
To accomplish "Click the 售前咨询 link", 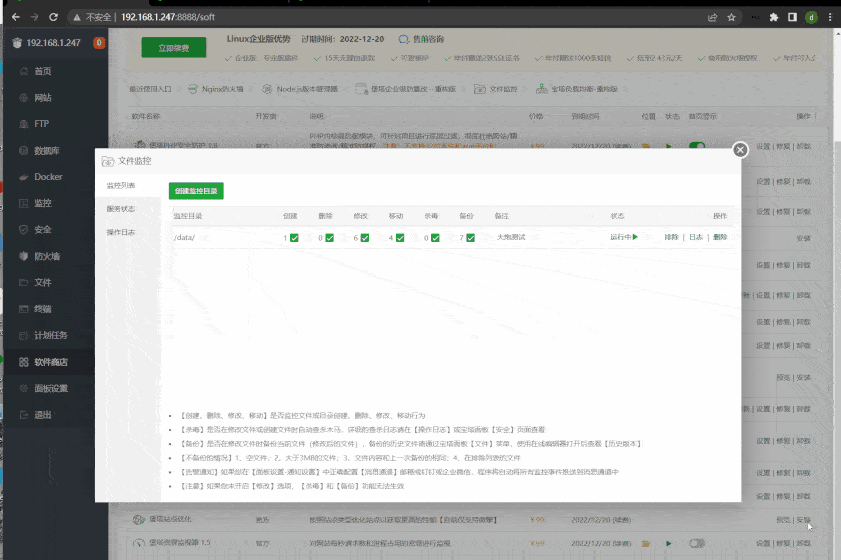I will tap(422, 39).
